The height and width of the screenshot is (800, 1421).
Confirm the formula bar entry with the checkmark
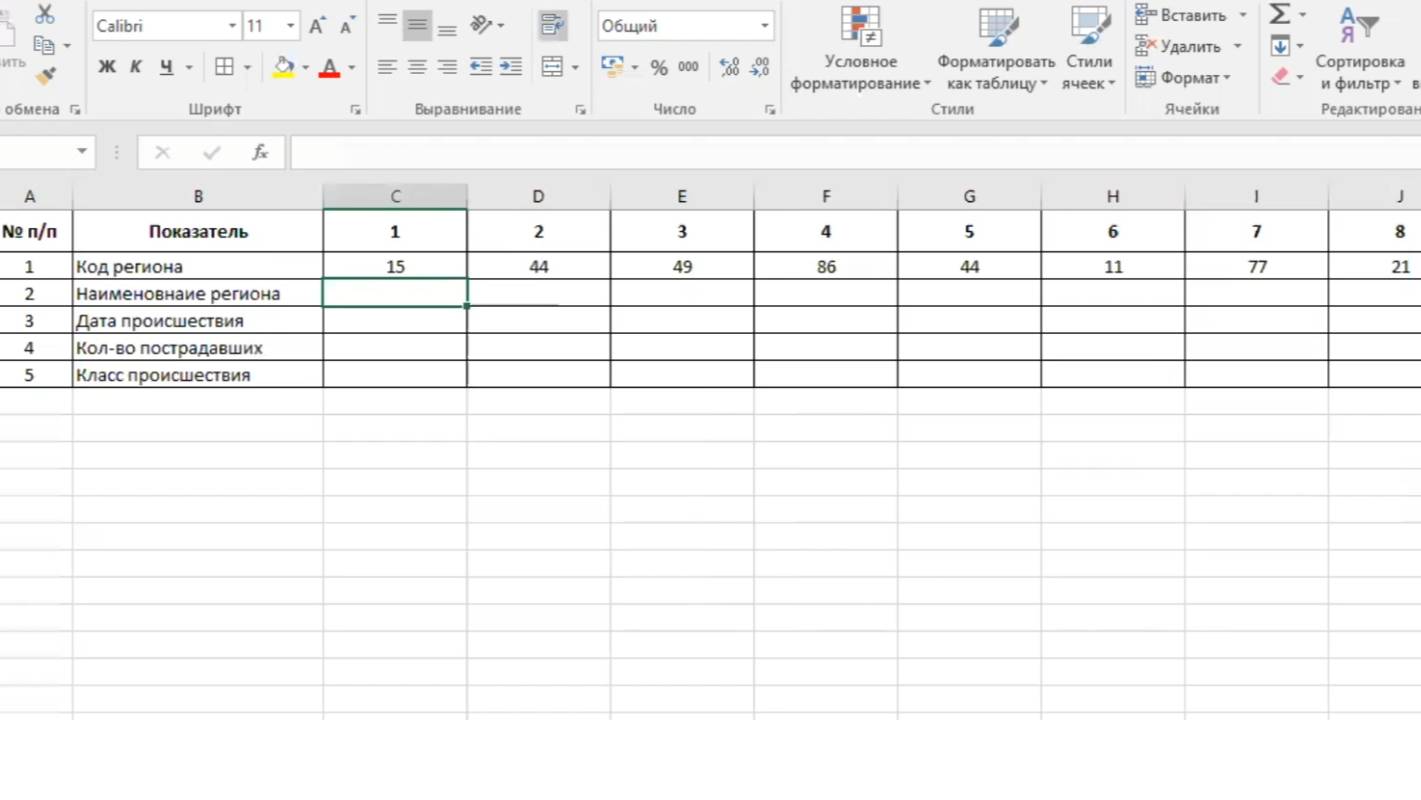coord(211,152)
